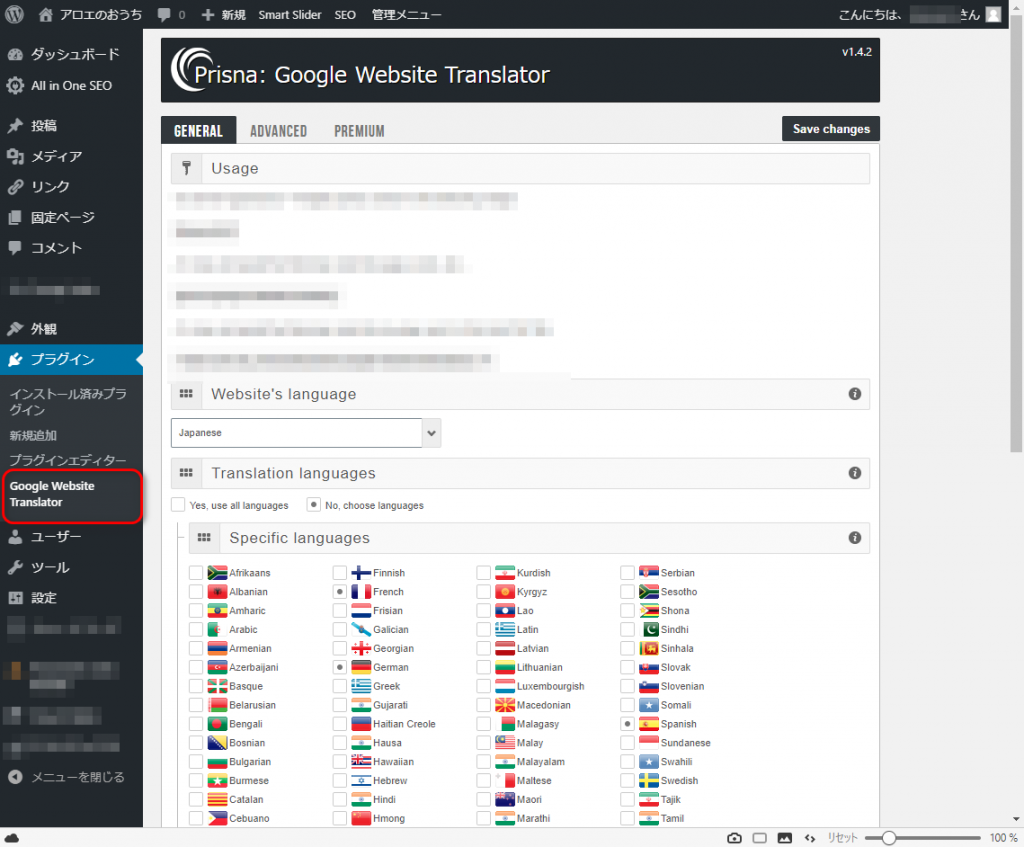Screen dimensions: 1024x847
Task: Click the cloud icon at bottom left
Action: tap(12, 837)
